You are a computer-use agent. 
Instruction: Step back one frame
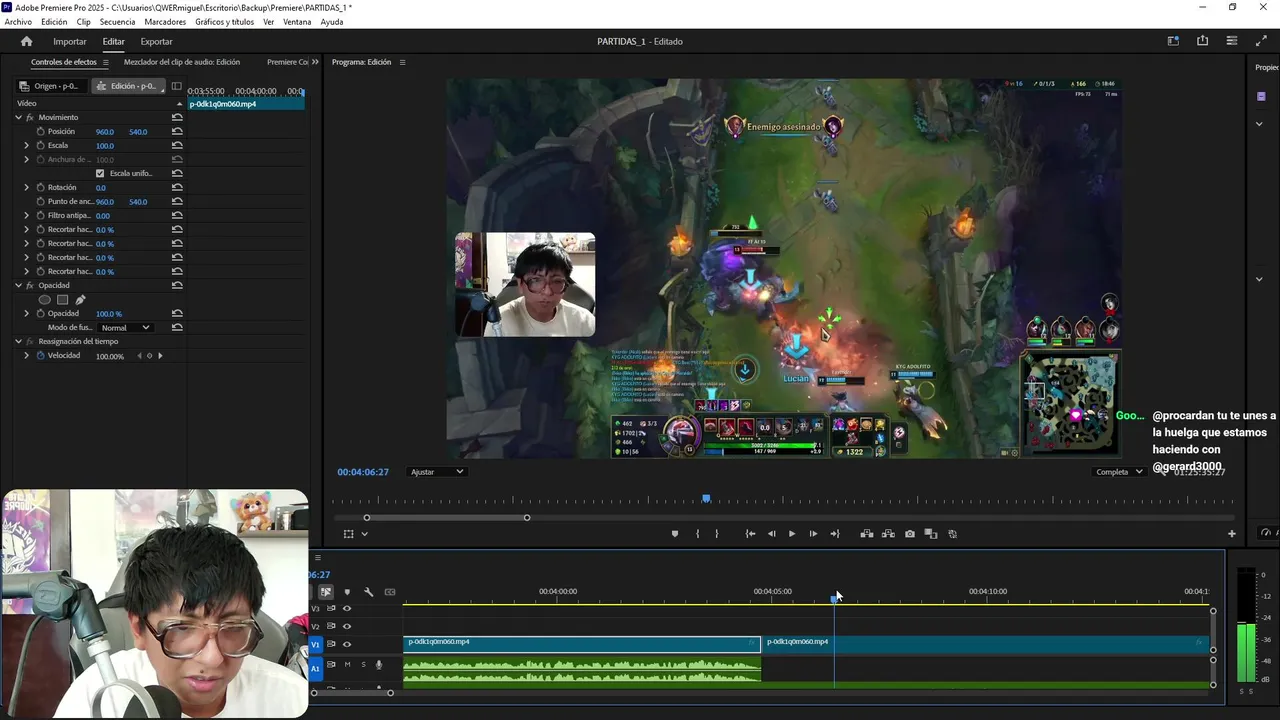coord(771,534)
